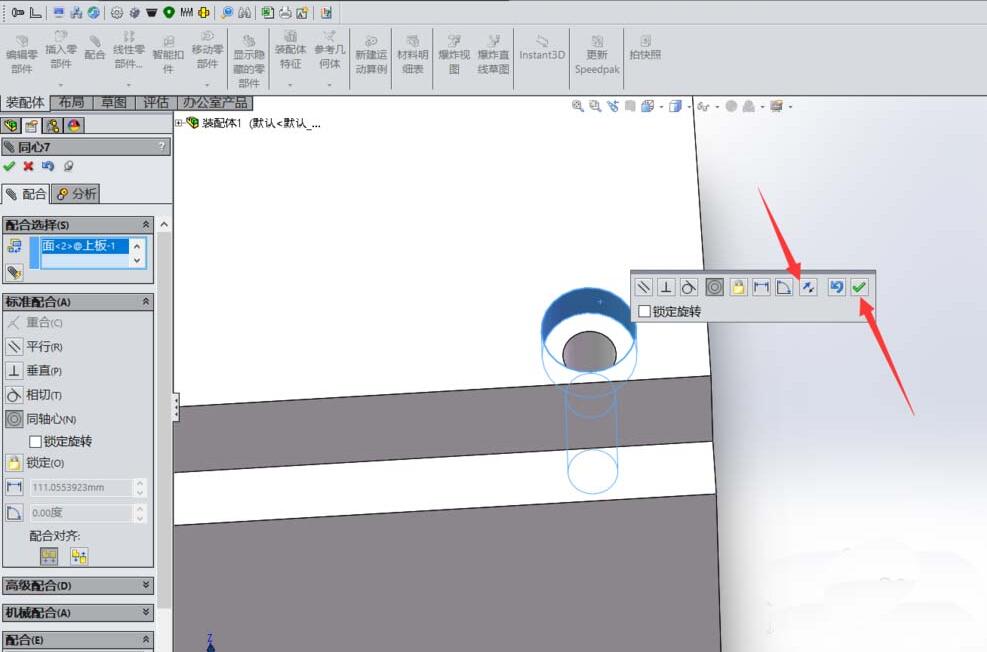Select the perpendicular mate in popup toolbar
987x652 pixels.
pyautogui.click(x=666, y=287)
